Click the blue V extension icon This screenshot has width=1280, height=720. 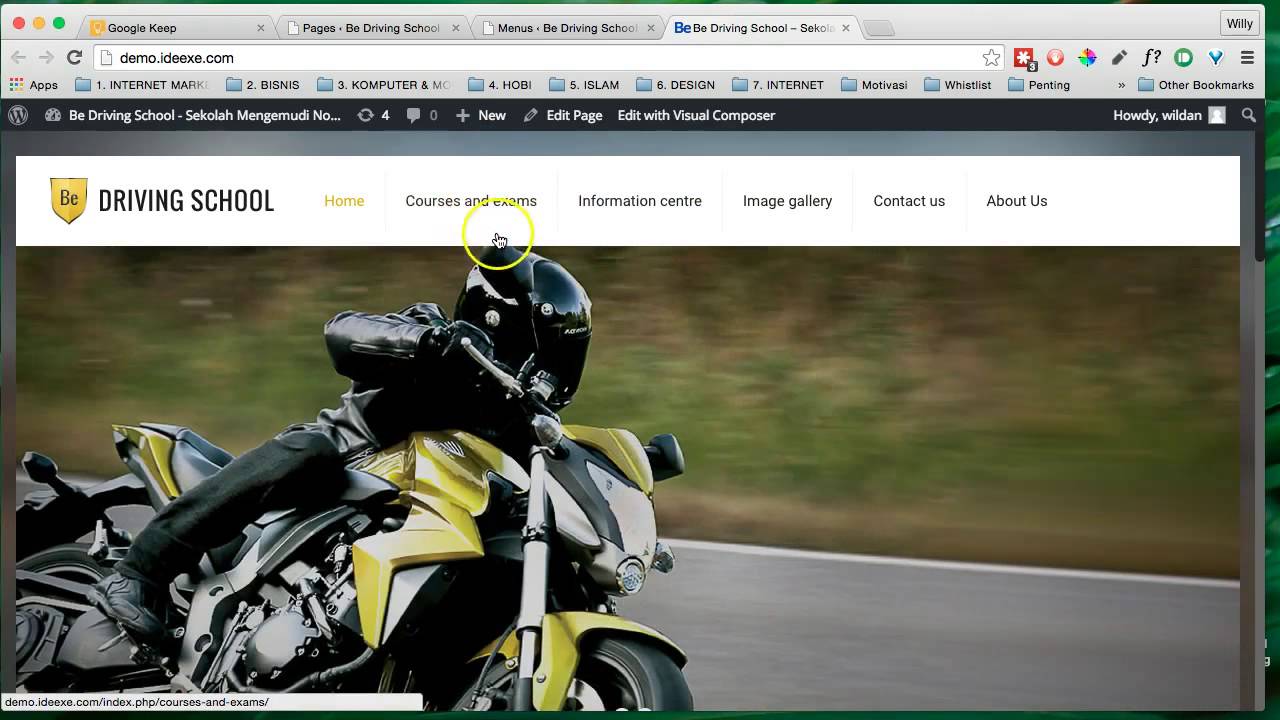pyautogui.click(x=1216, y=58)
